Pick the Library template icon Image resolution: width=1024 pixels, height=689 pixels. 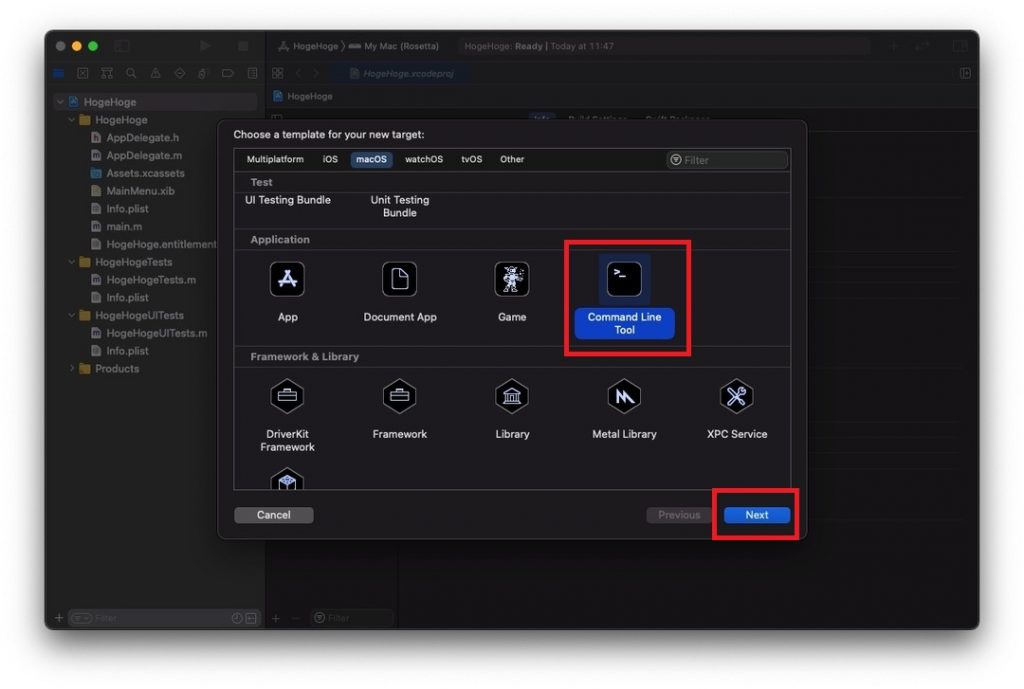tap(512, 396)
